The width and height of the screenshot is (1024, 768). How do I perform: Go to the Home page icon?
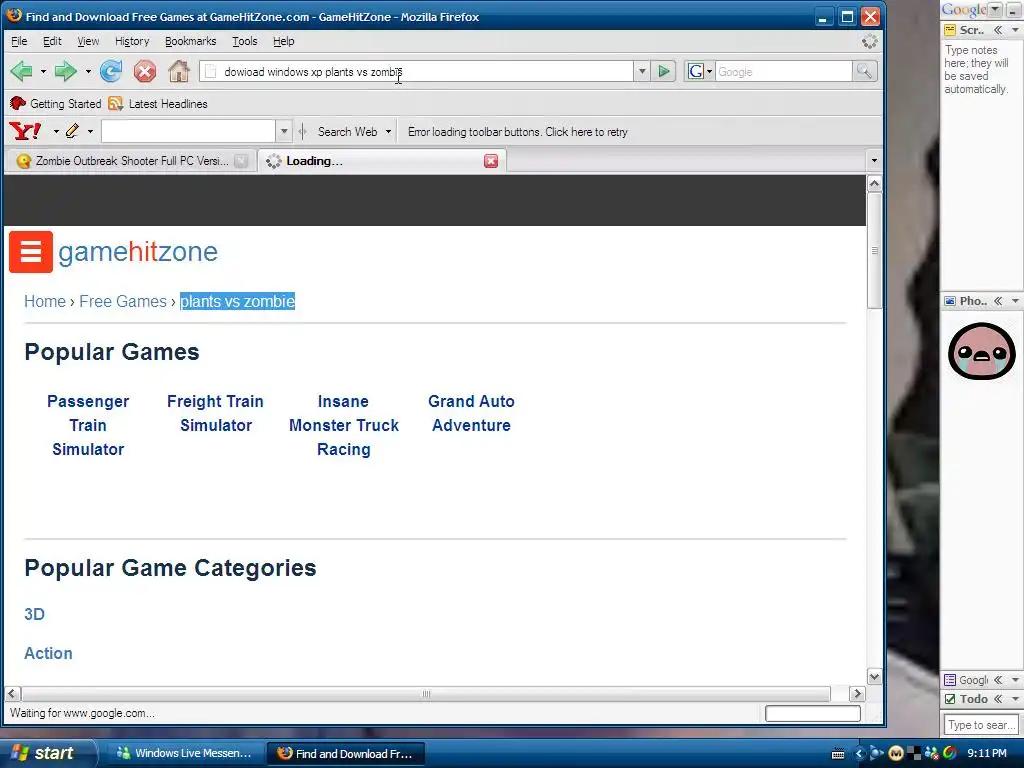point(178,71)
